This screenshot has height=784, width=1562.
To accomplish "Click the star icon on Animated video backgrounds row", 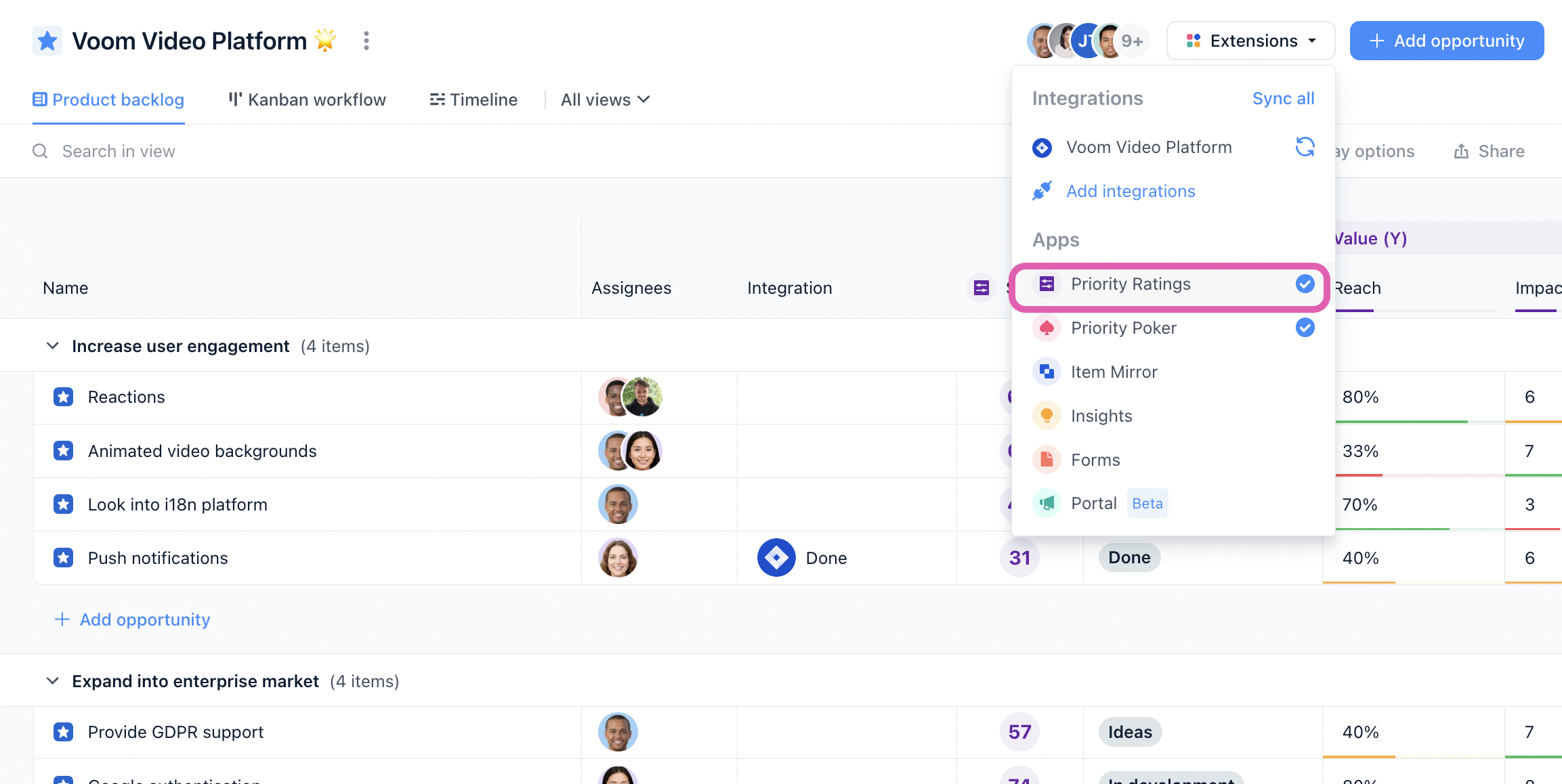I will (x=64, y=451).
